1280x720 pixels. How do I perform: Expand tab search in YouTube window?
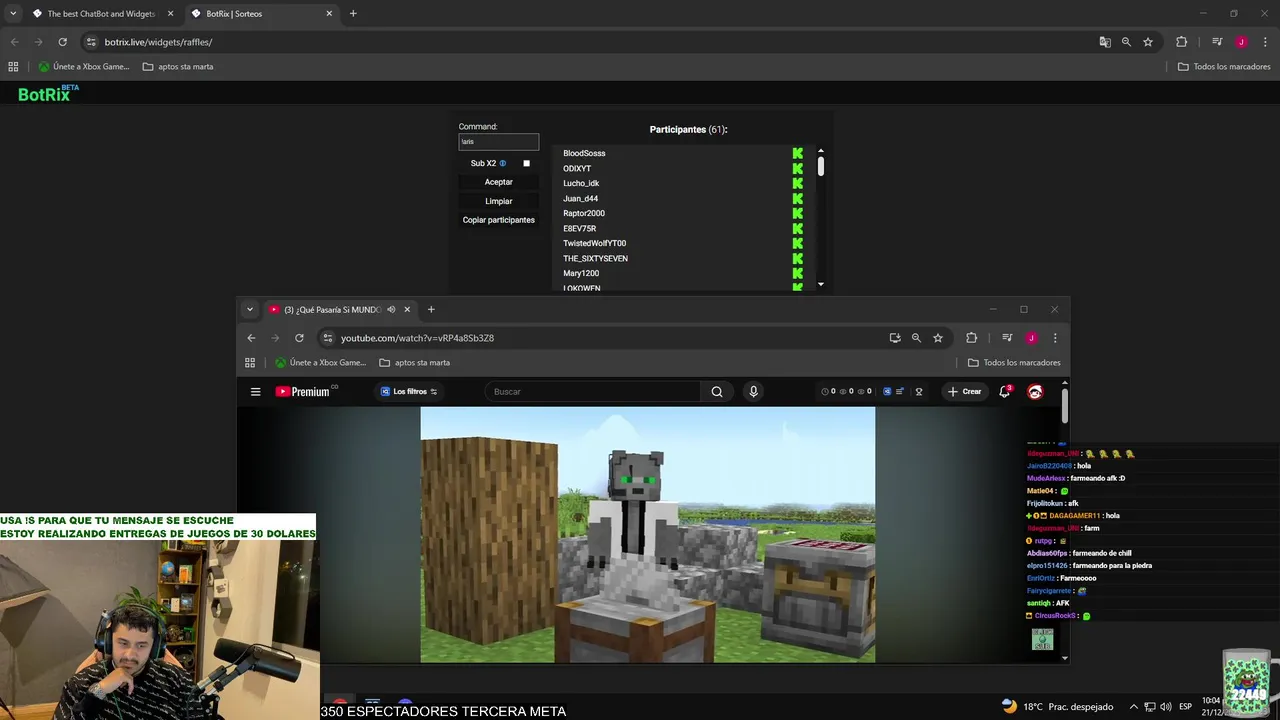(250, 310)
